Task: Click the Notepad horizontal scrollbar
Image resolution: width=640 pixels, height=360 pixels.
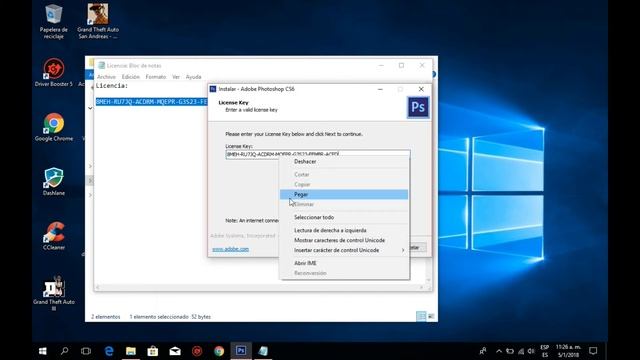Action: (260, 287)
